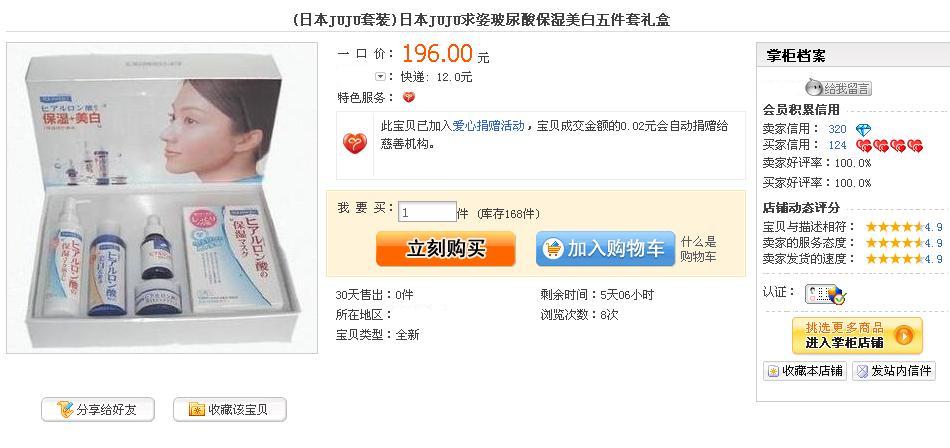Click 收藏本店铺 to bookmark shop
This screenshot has width=950, height=448.
(x=805, y=371)
